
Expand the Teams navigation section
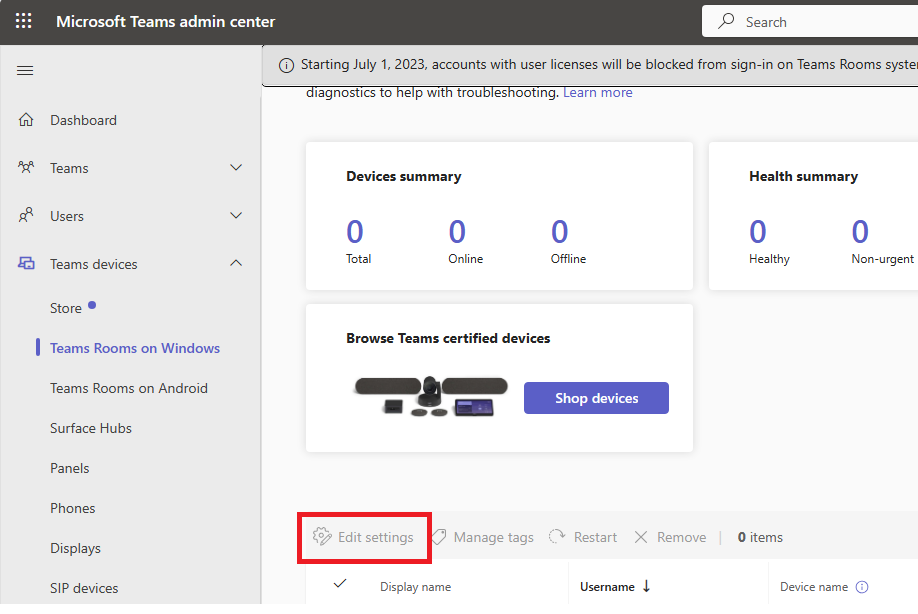coord(236,168)
